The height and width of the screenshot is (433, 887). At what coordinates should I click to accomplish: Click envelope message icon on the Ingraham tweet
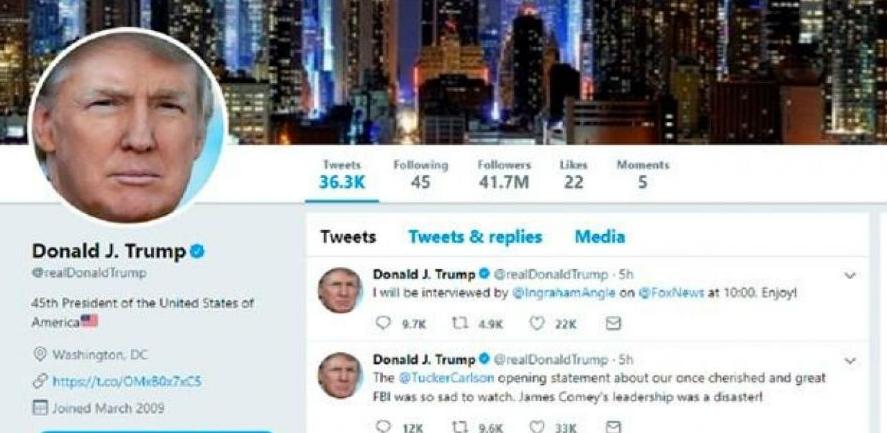(613, 323)
